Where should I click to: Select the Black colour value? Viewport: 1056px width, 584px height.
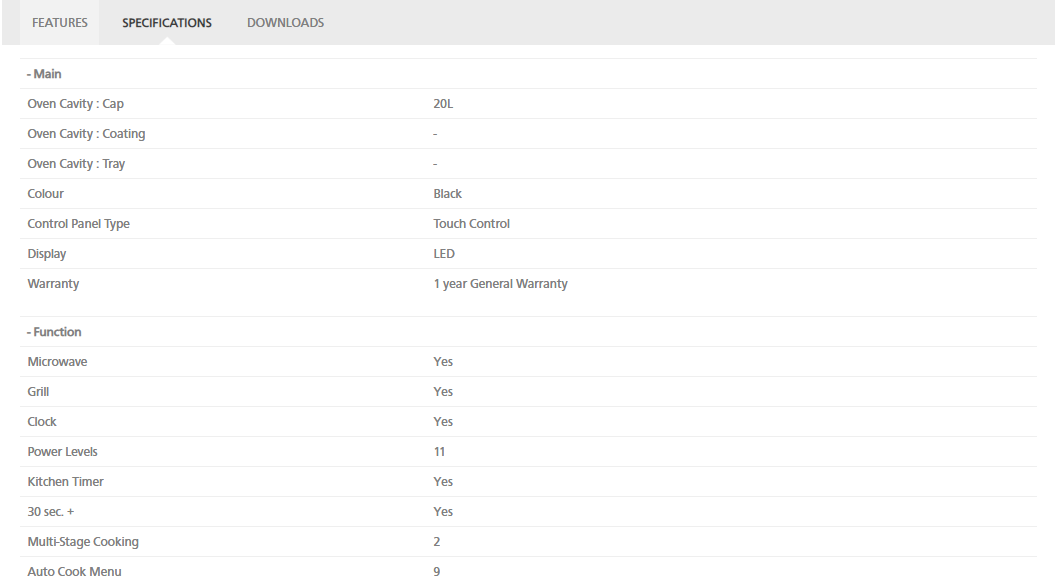point(448,194)
